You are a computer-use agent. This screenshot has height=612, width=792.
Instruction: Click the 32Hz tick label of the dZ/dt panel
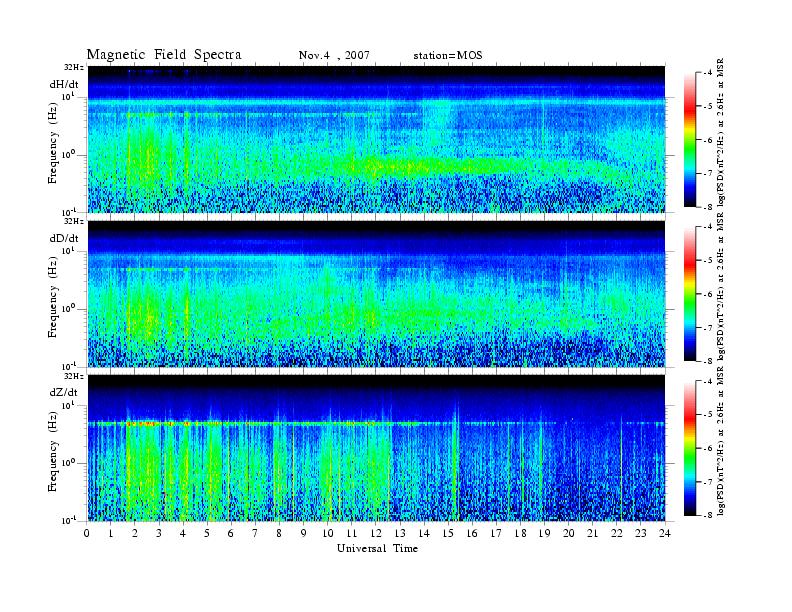pos(73,376)
